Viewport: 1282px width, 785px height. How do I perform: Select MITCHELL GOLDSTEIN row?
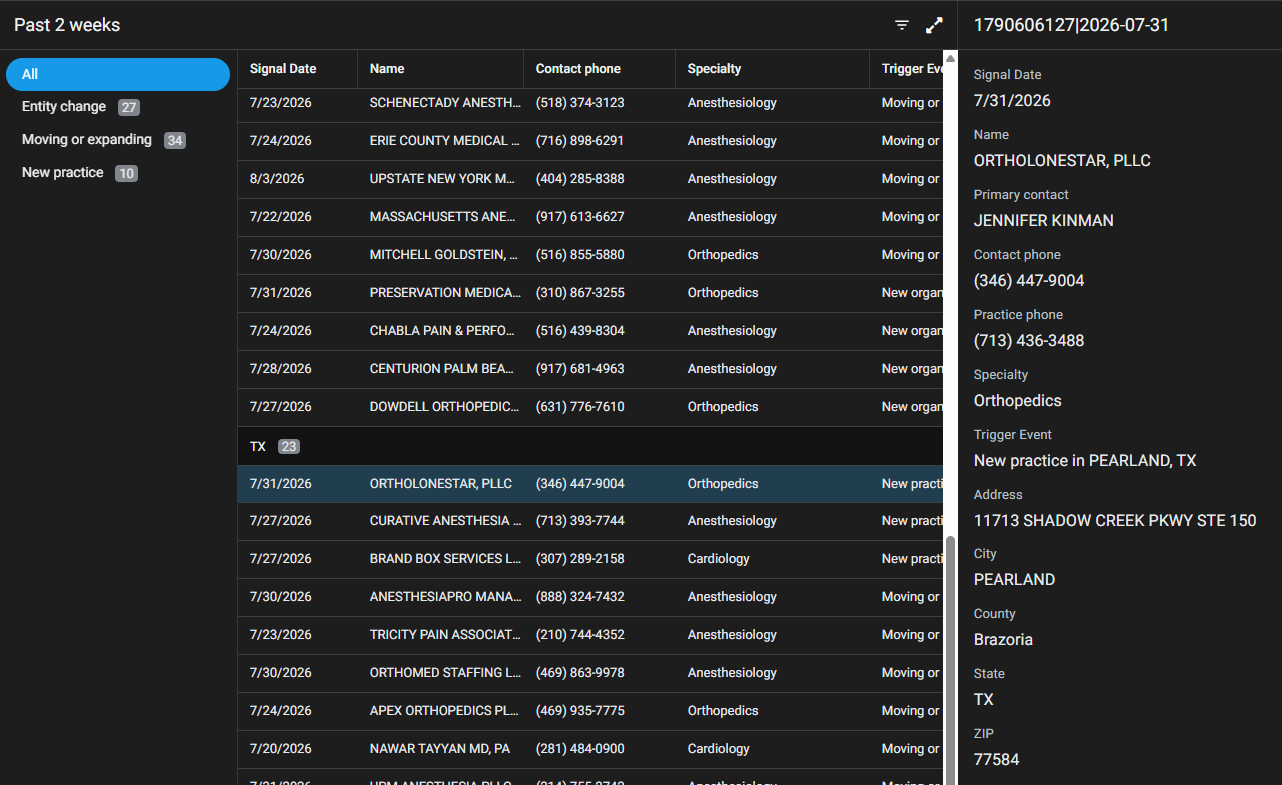590,255
